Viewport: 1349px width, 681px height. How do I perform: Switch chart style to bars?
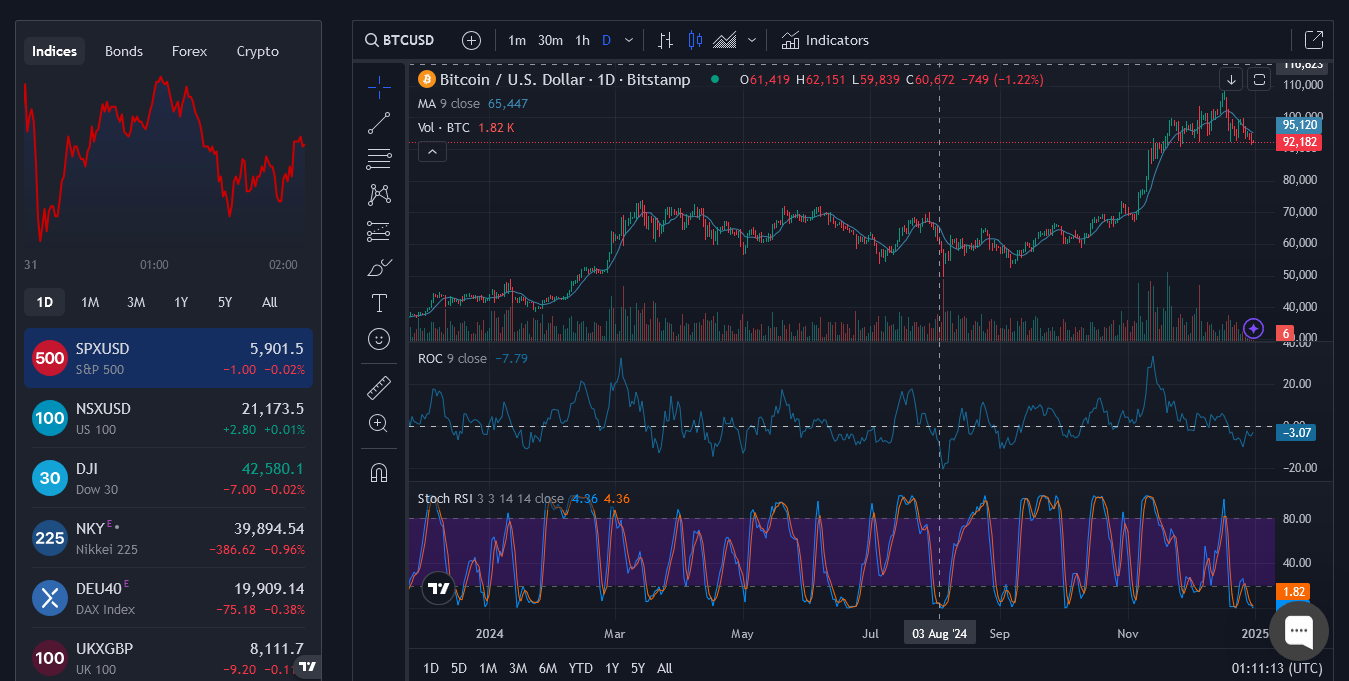point(665,40)
